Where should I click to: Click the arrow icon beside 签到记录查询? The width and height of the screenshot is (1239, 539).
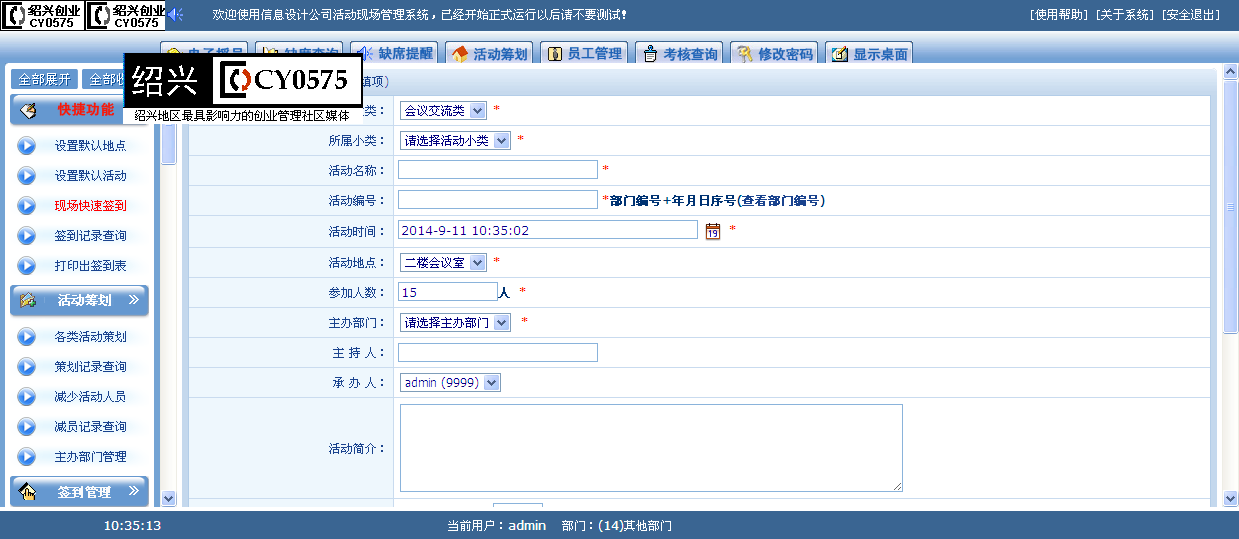pyautogui.click(x=27, y=235)
